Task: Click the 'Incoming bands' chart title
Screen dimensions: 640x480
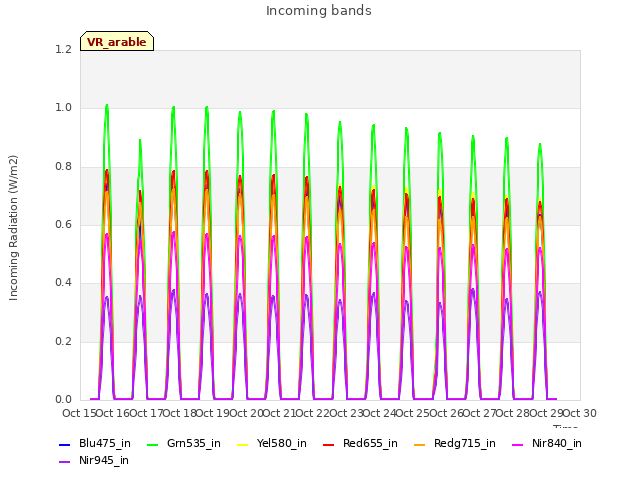Action: pos(319,11)
